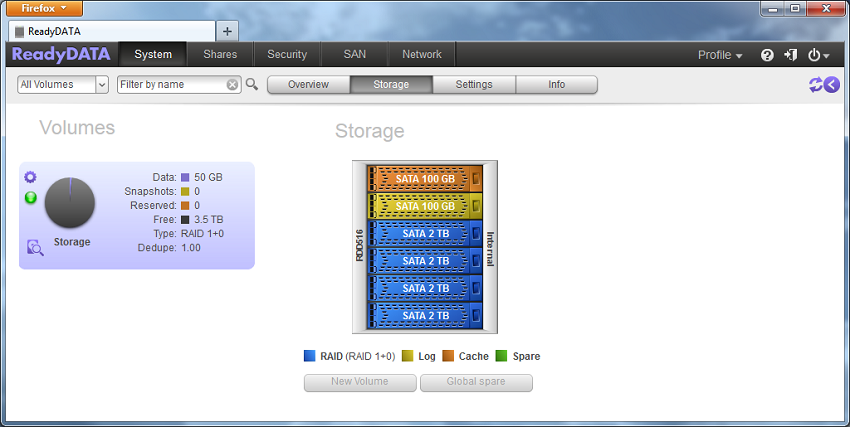850x427 pixels.
Task: Select the second blue SATA 2 TB disk
Action: pos(424,261)
